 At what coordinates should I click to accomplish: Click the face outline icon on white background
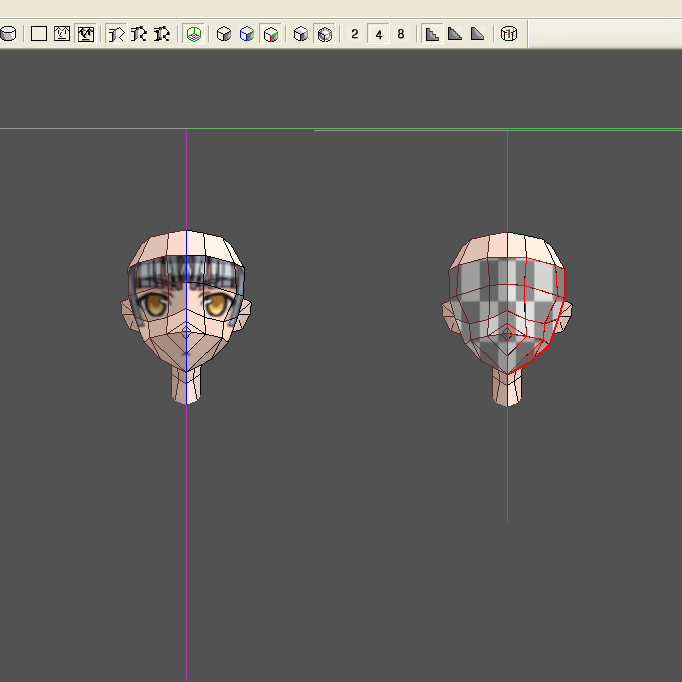[x=62, y=34]
